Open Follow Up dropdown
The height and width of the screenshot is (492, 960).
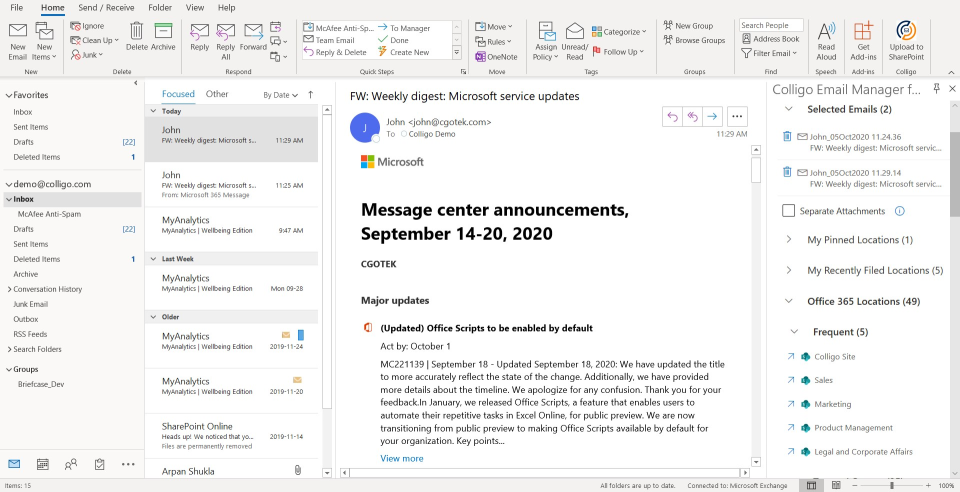[x=618, y=52]
